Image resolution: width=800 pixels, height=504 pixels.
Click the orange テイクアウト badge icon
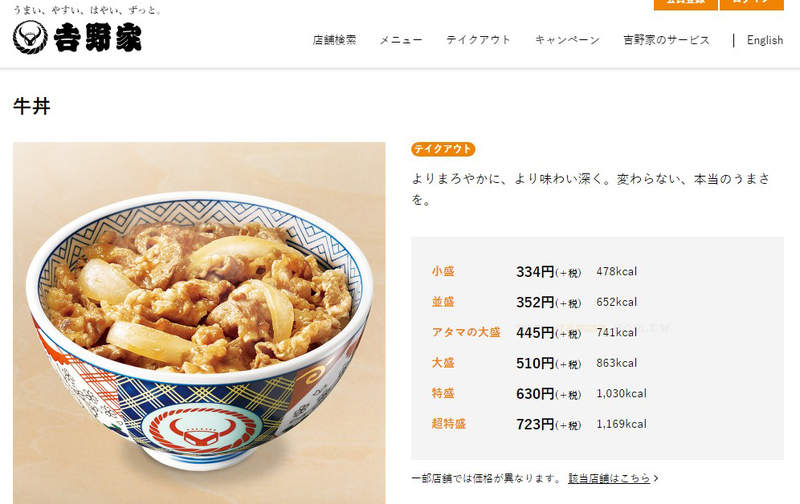[443, 149]
